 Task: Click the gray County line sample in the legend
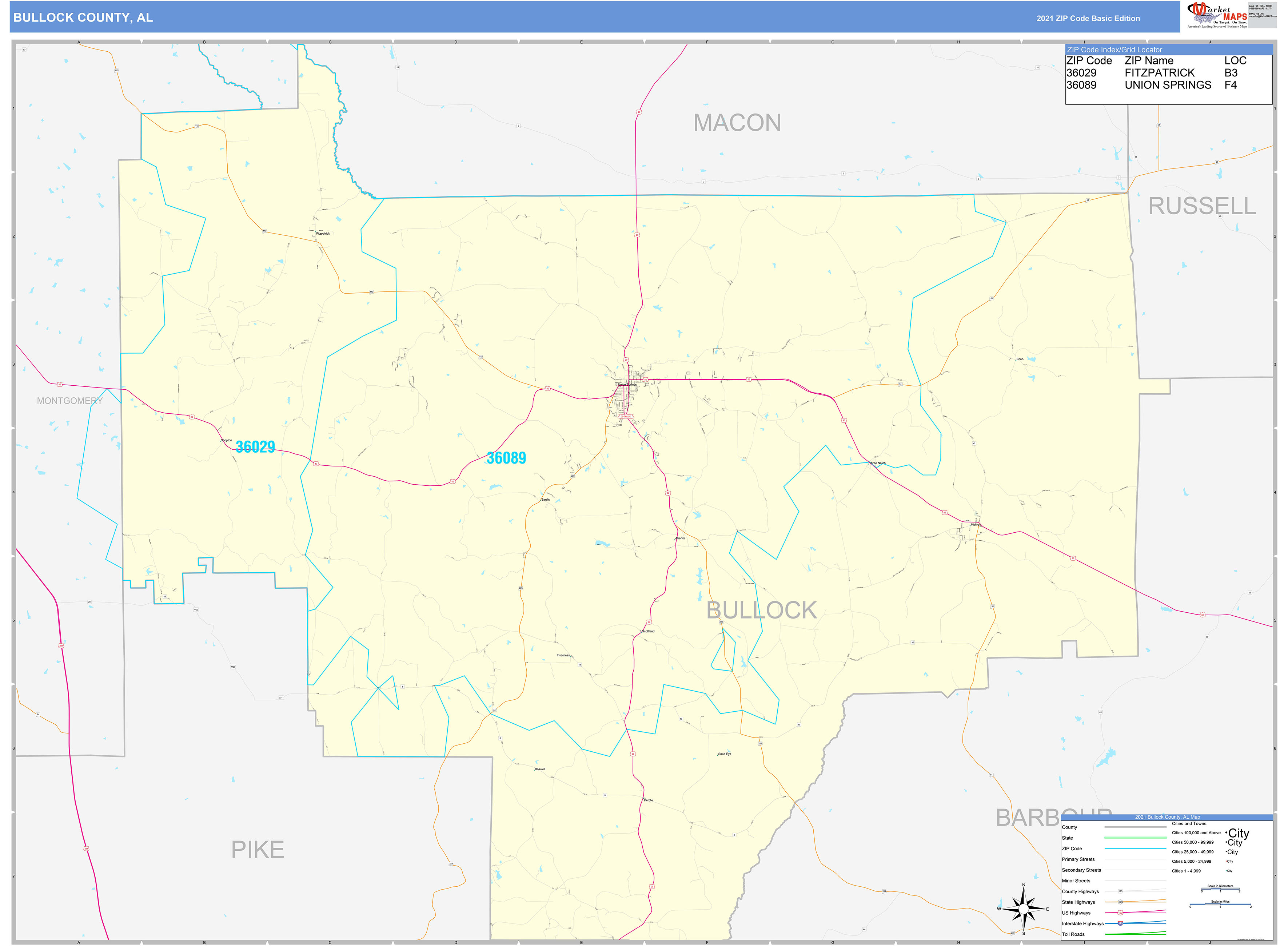coord(1135,827)
